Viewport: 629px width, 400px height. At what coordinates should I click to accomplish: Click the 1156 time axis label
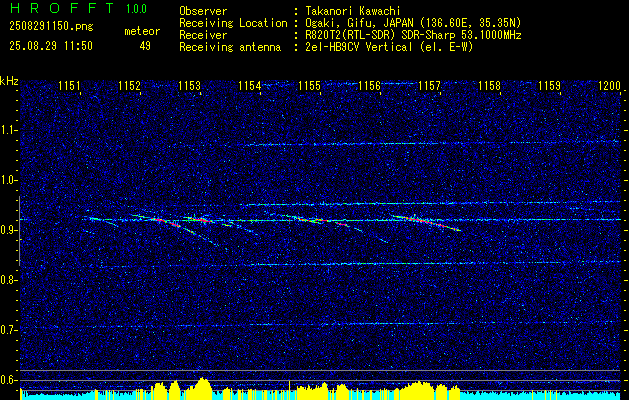click(x=369, y=86)
